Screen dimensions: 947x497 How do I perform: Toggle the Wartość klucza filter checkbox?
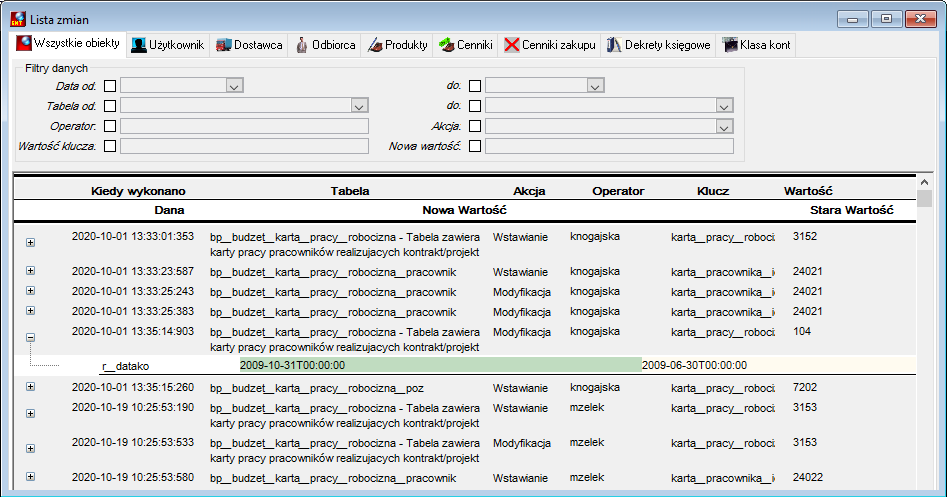[110, 146]
